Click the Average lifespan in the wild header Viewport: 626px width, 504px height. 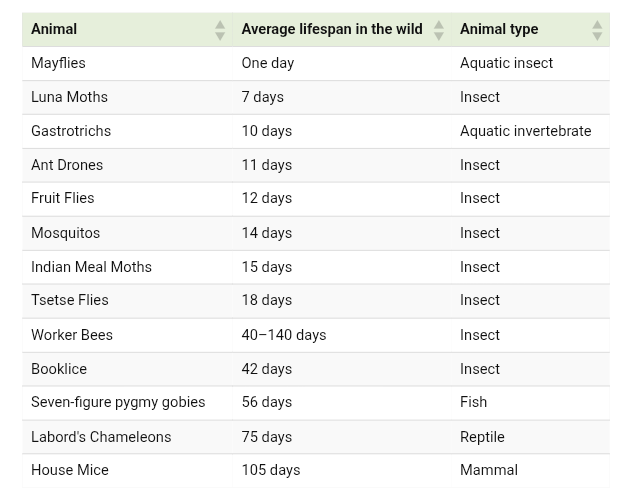[332, 29]
